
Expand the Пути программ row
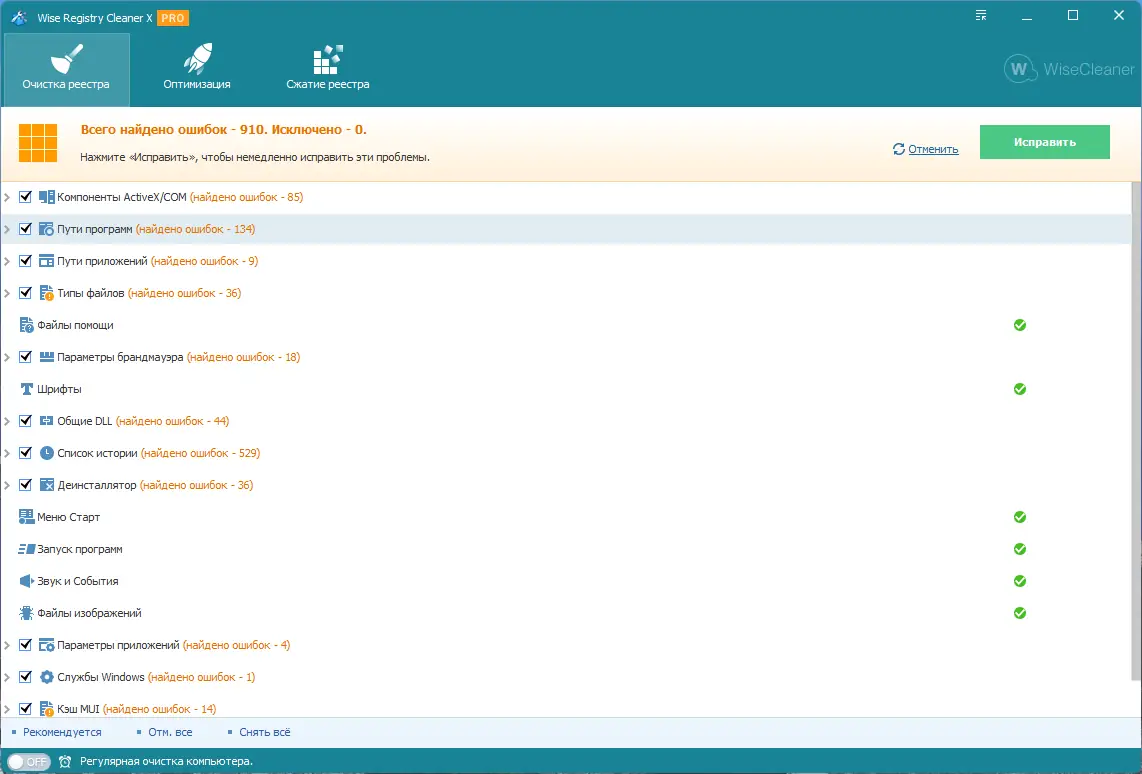click(x=7, y=229)
